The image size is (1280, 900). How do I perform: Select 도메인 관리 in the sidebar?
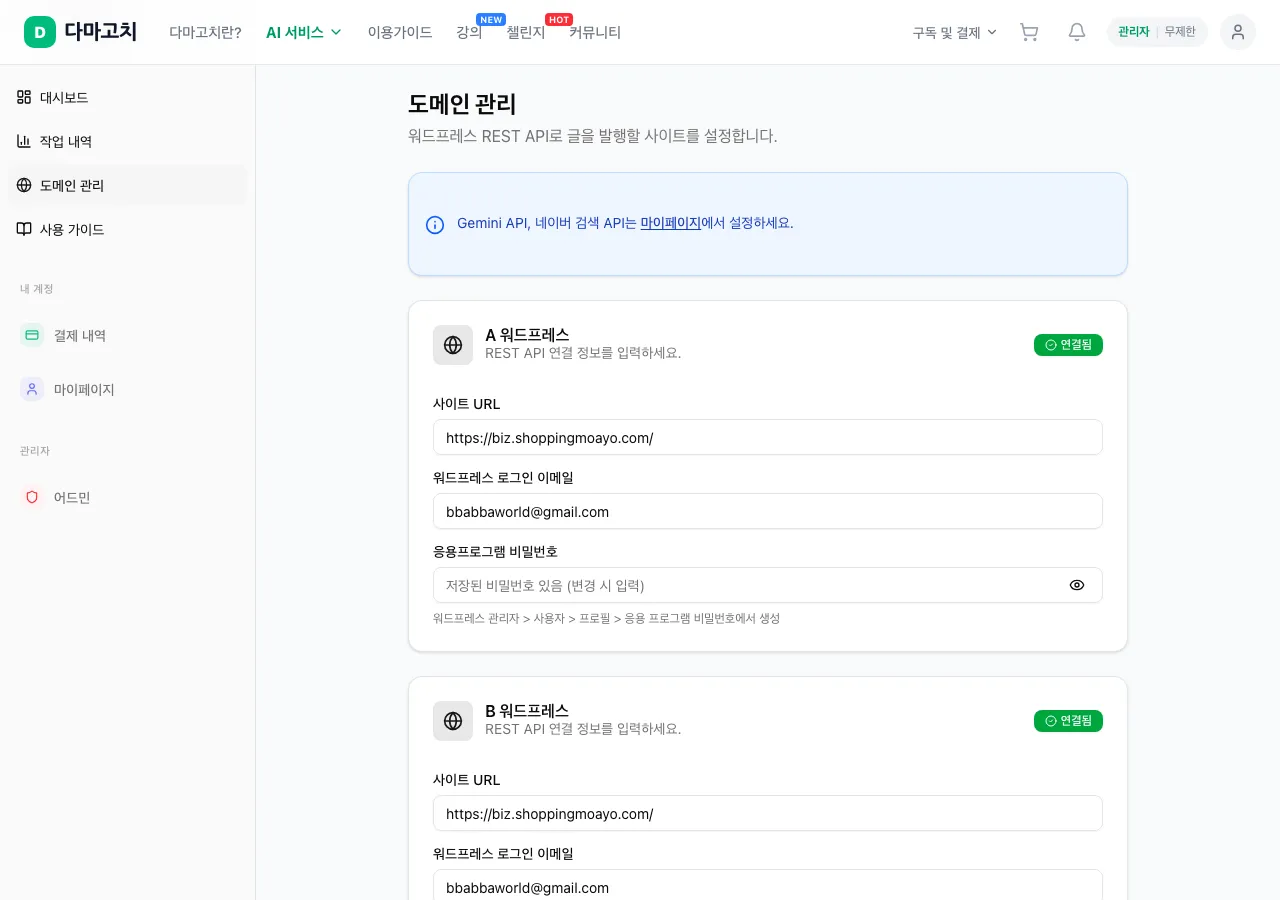(x=127, y=185)
